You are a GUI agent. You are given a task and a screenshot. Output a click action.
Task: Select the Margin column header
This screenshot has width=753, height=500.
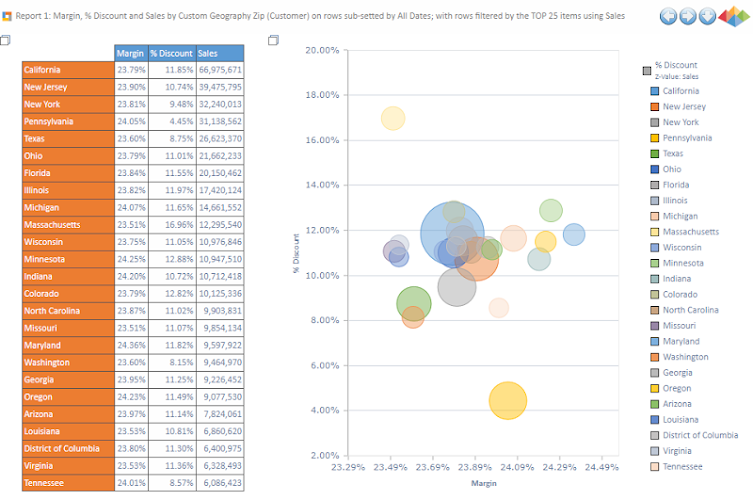[x=132, y=53]
